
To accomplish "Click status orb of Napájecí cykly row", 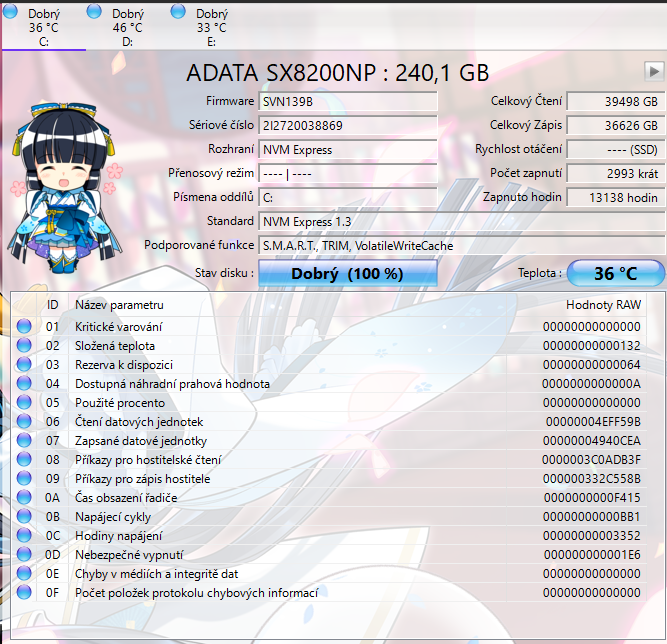I will pyautogui.click(x=24, y=516).
